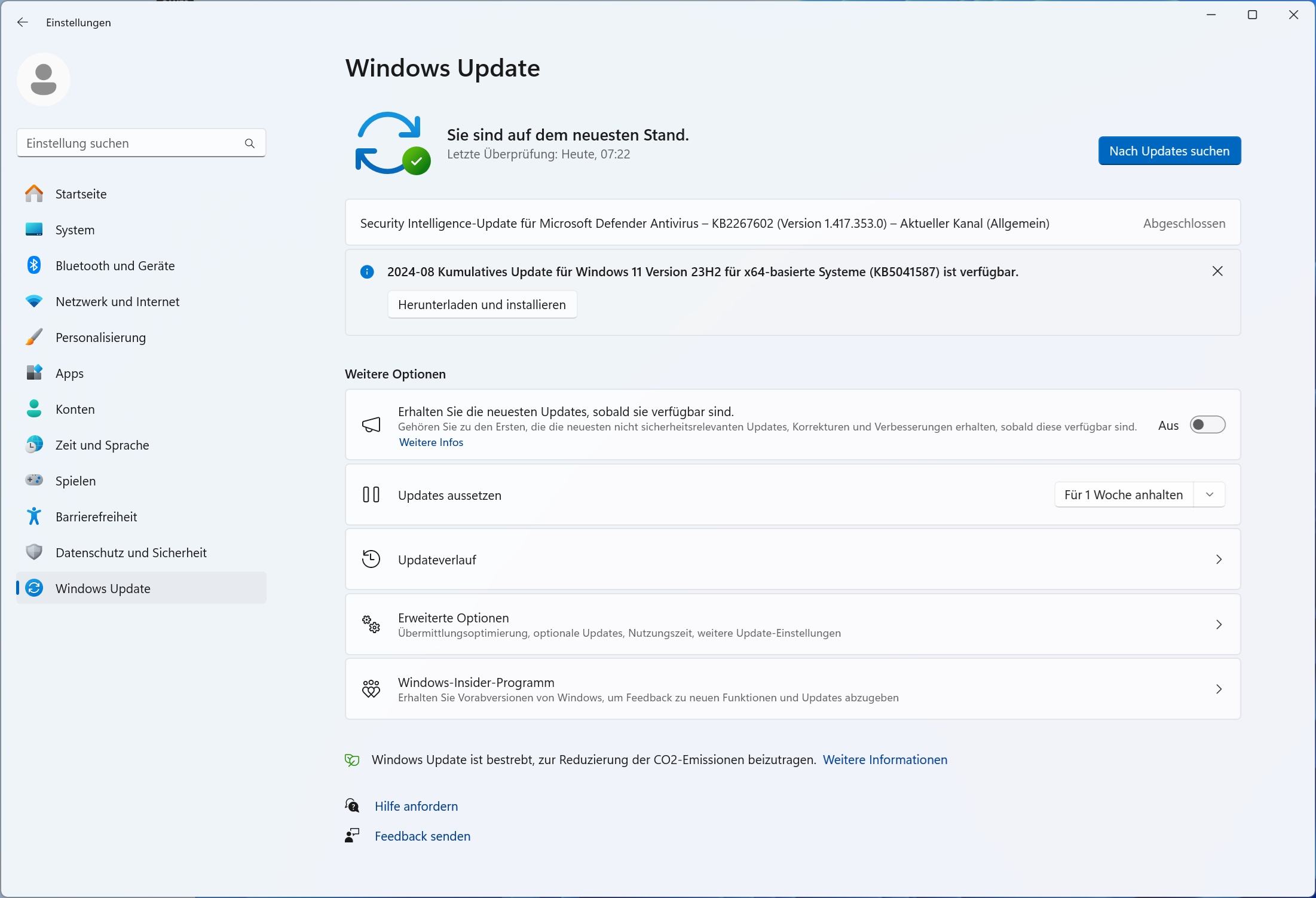Click the back arrow next to Einstellungen
This screenshot has width=1316, height=898.
click(x=23, y=22)
